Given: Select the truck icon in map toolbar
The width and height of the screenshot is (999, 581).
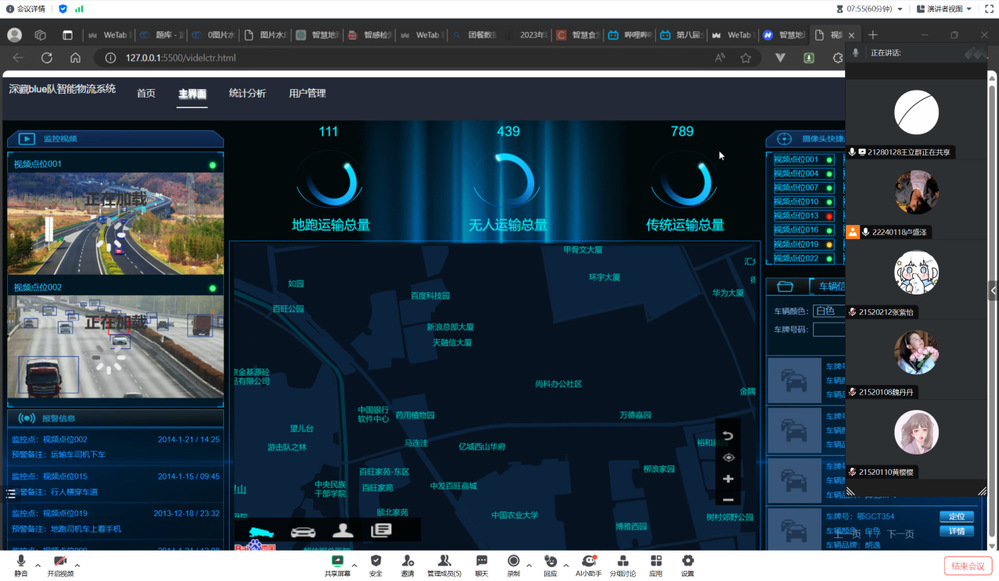Looking at the screenshot, I should point(261,531).
